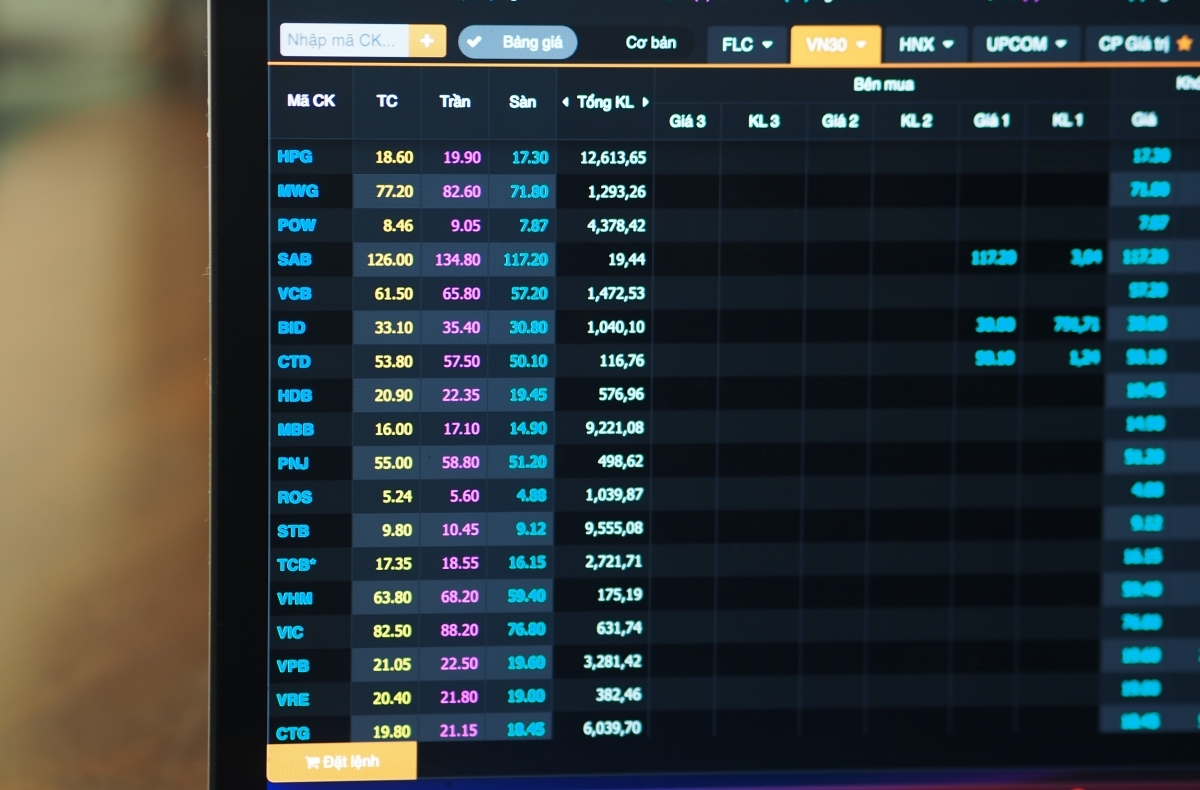Click the Sàn column header
The image size is (1200, 790).
tap(522, 101)
